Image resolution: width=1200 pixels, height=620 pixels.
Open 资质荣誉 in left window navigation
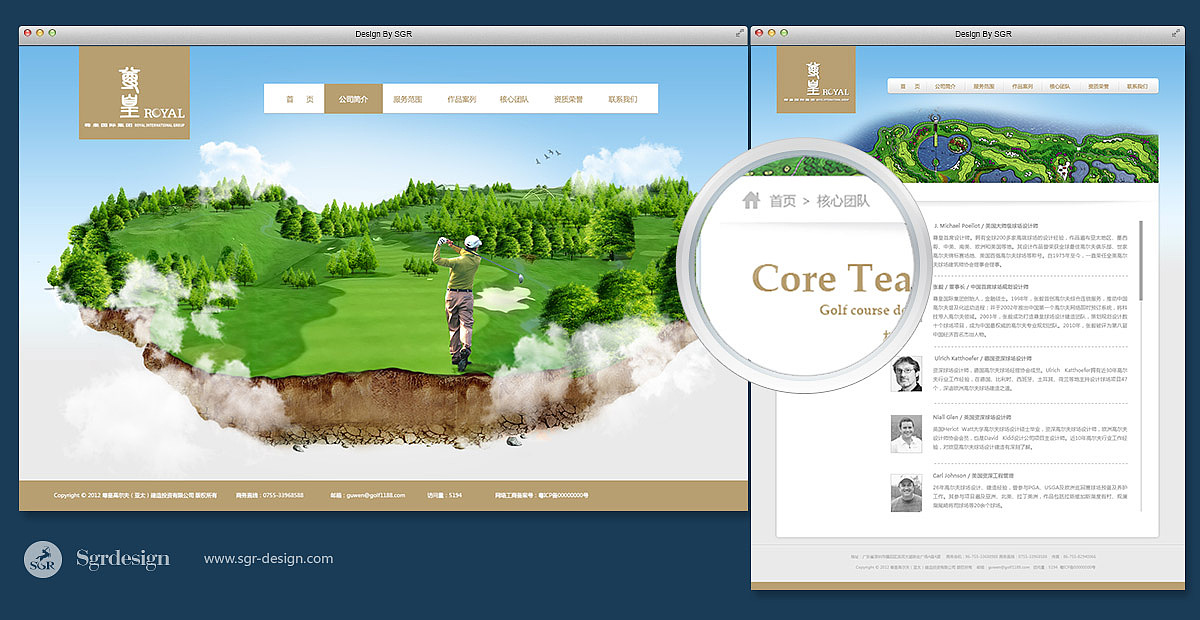tap(568, 99)
